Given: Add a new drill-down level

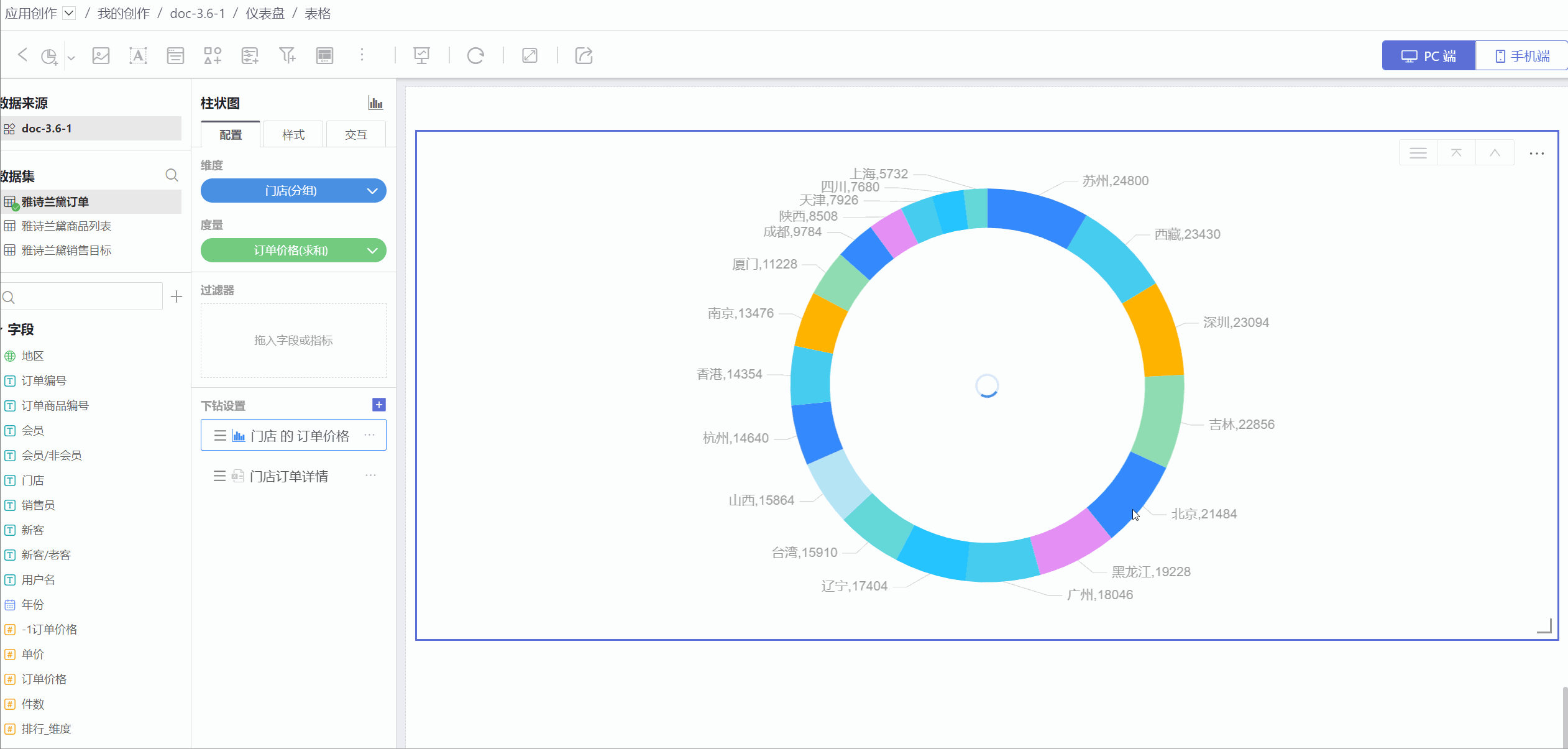Looking at the screenshot, I should coord(378,405).
